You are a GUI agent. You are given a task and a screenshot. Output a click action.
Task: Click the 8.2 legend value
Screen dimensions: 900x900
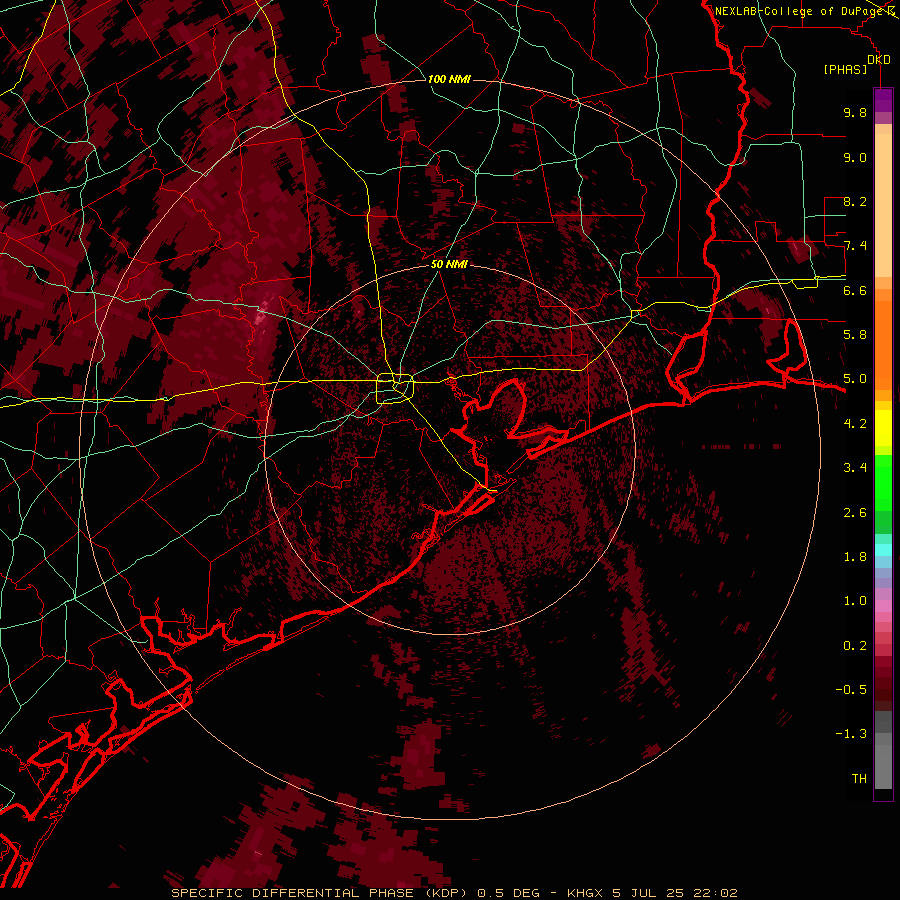(855, 201)
